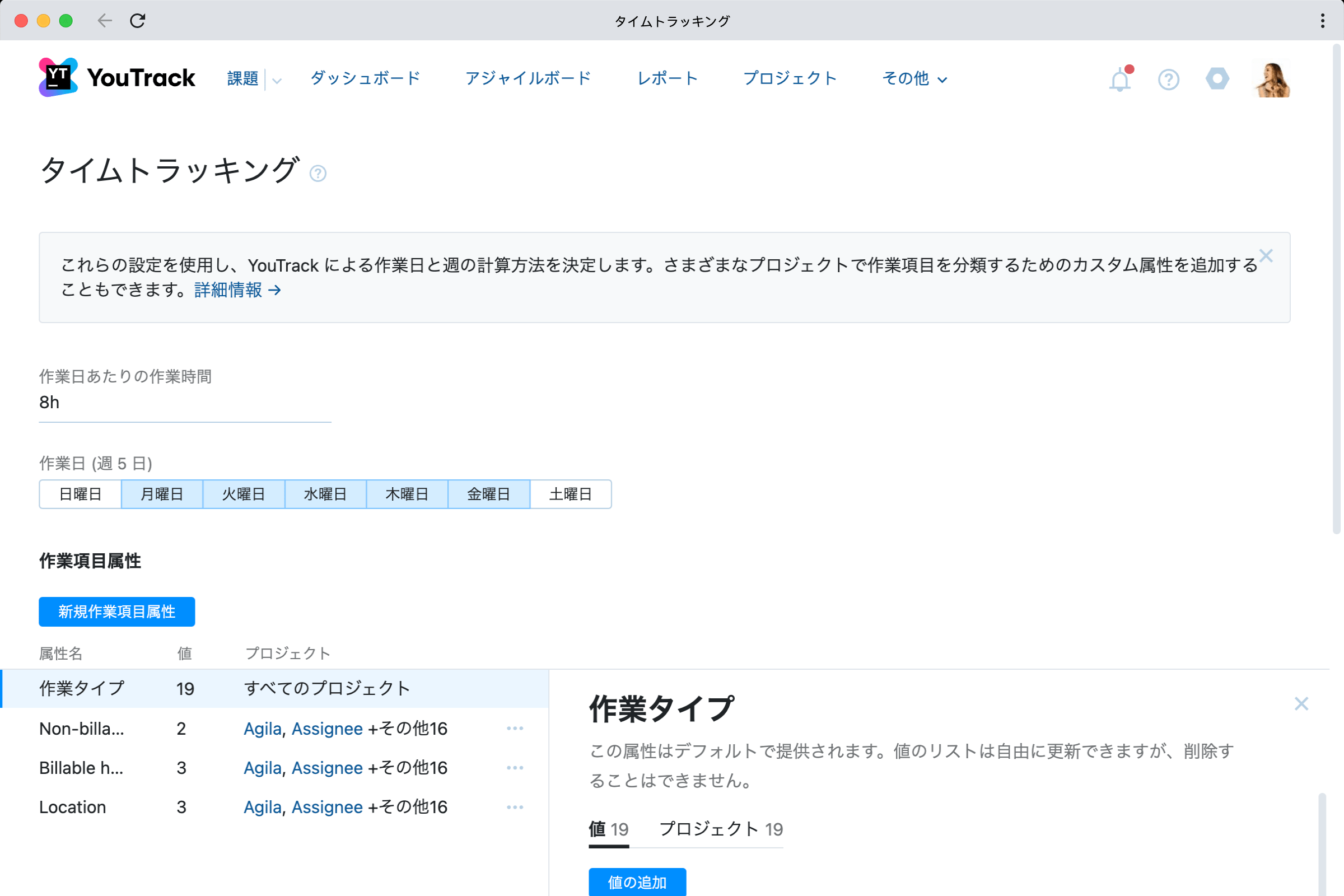This screenshot has height=896, width=1344.
Task: Go to アジャイルボード in the navigation
Action: (x=529, y=78)
